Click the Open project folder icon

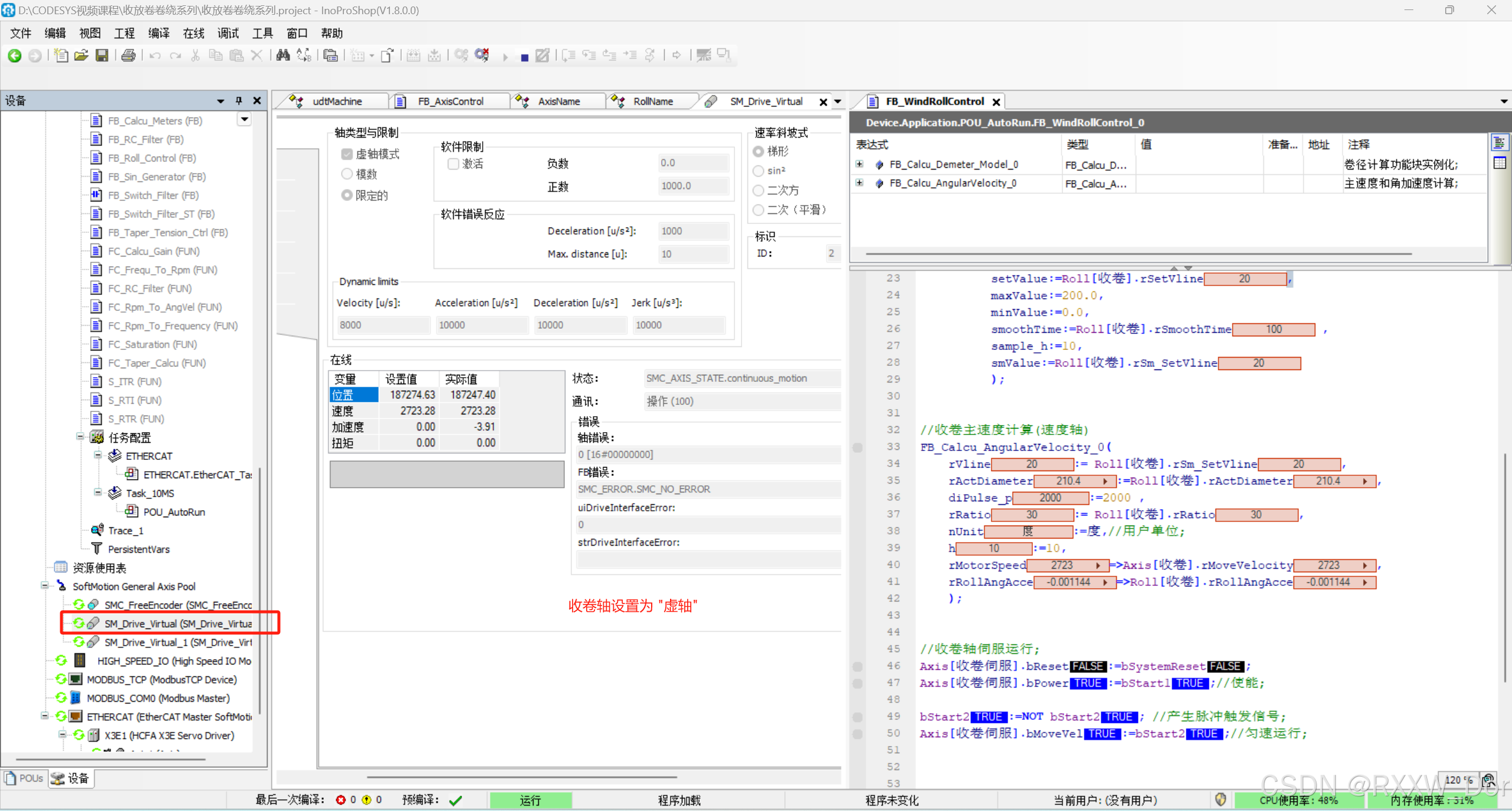81,56
